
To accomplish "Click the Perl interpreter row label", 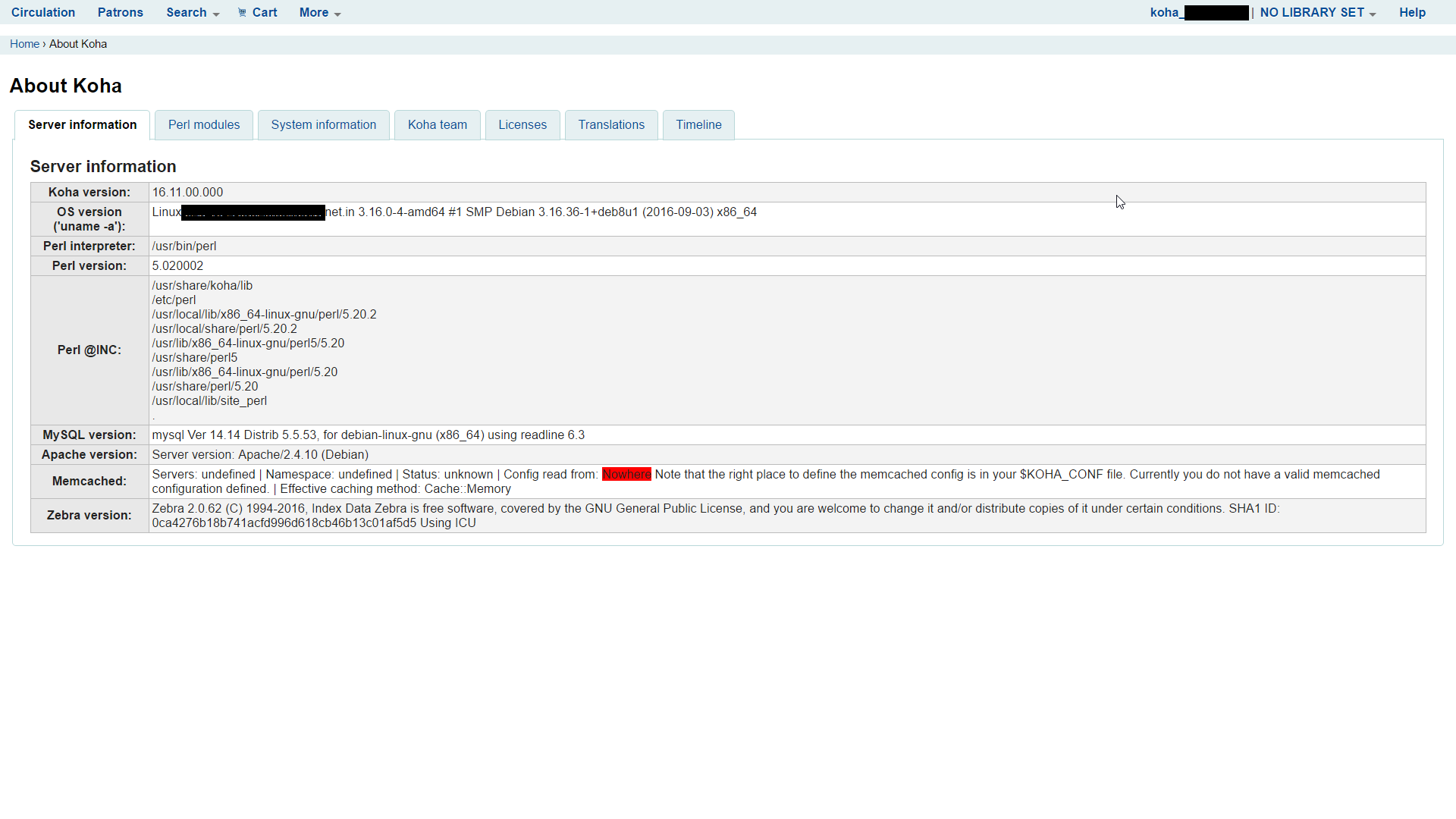I will tap(89, 246).
